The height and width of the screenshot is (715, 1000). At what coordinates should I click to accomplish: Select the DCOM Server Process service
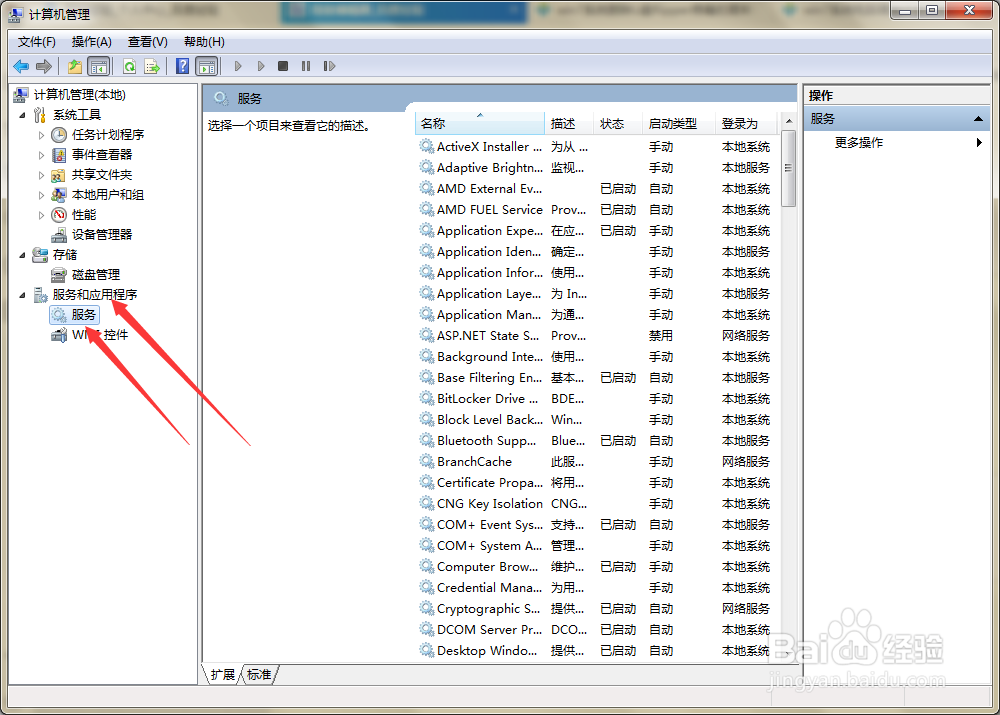coord(598,630)
